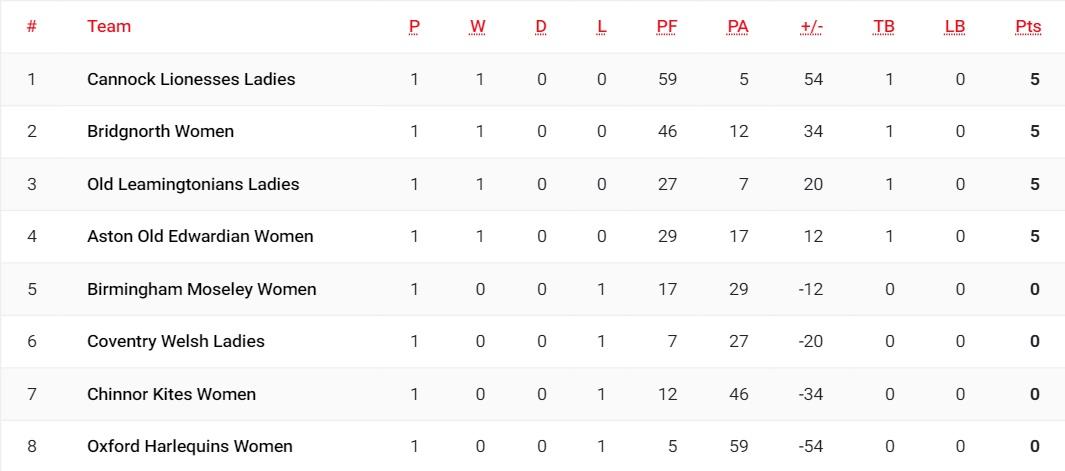The image size is (1065, 471).
Task: Click Birmingham Moseley Women team name
Action: coord(202,289)
